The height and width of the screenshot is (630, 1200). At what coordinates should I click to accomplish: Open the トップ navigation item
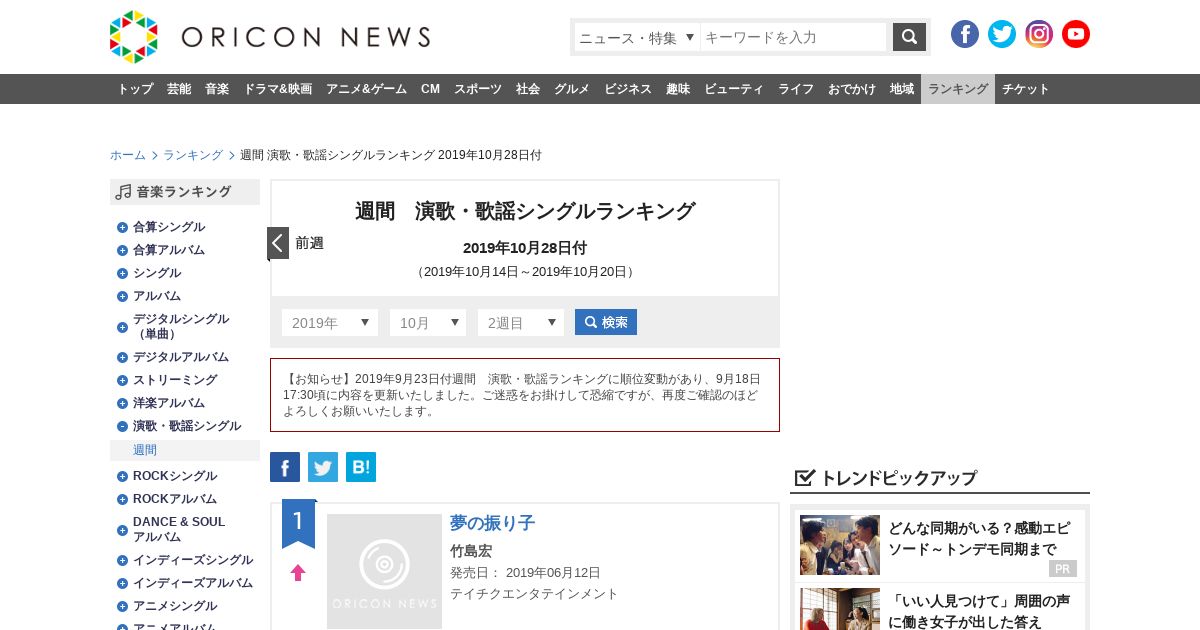[135, 89]
